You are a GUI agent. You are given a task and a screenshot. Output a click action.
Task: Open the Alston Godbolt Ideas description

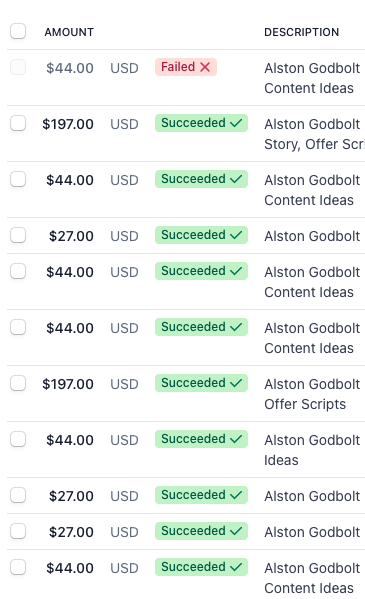[312, 450]
